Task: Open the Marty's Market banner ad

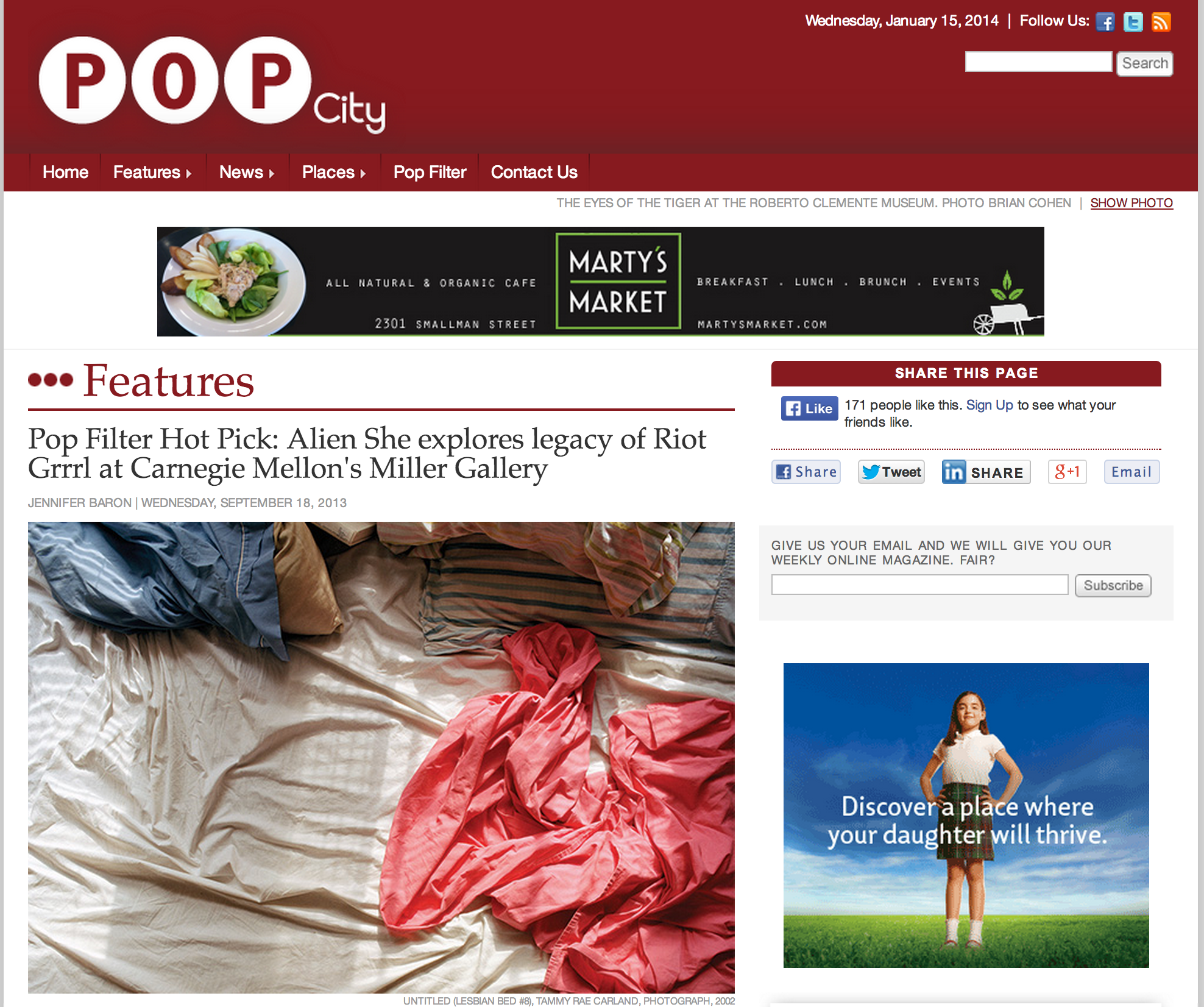Action: (x=600, y=282)
